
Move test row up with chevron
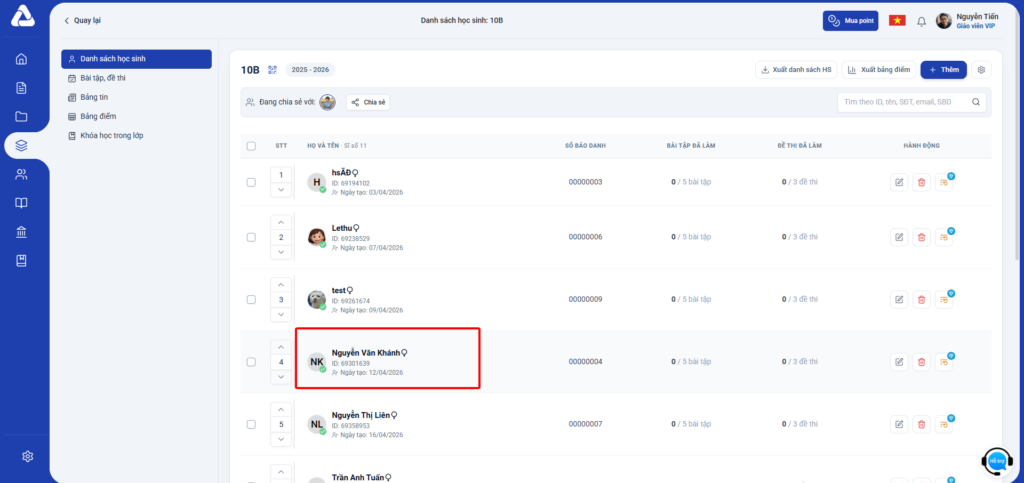281,285
